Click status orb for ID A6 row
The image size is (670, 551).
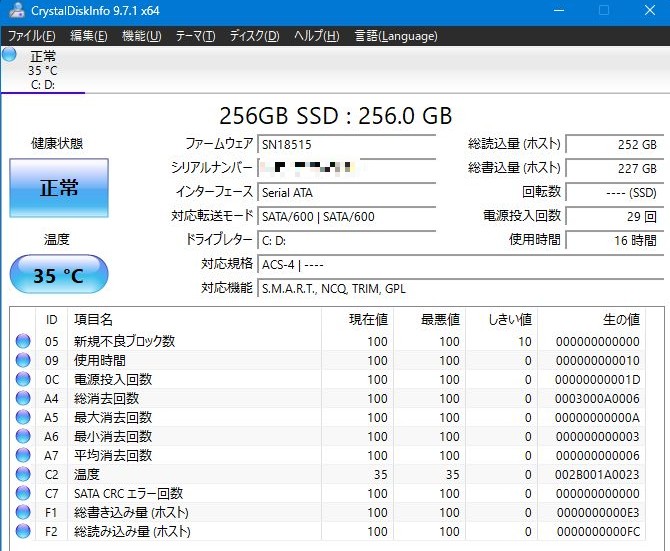(23, 436)
